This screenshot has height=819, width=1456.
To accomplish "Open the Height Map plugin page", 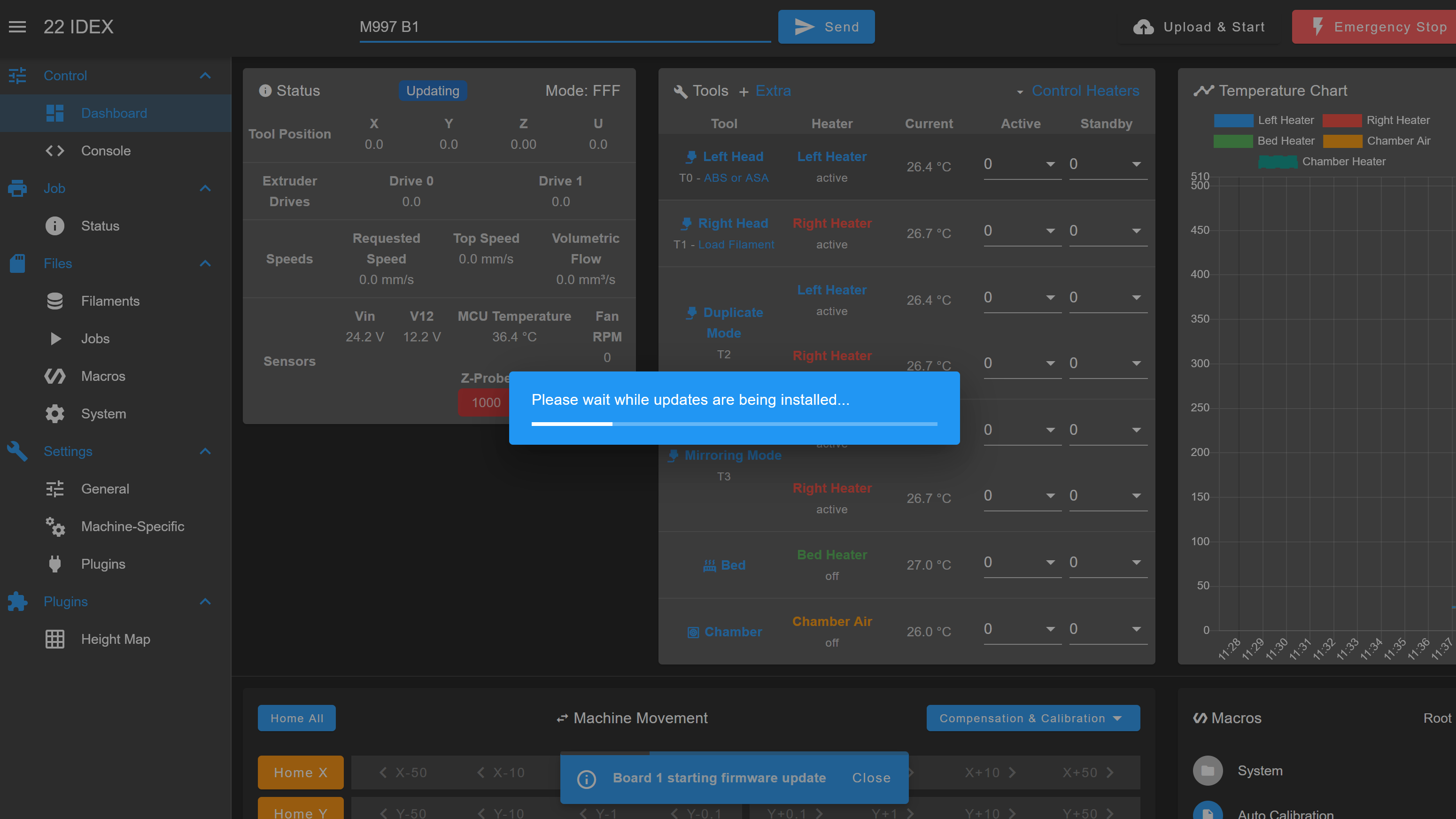I will 116,639.
